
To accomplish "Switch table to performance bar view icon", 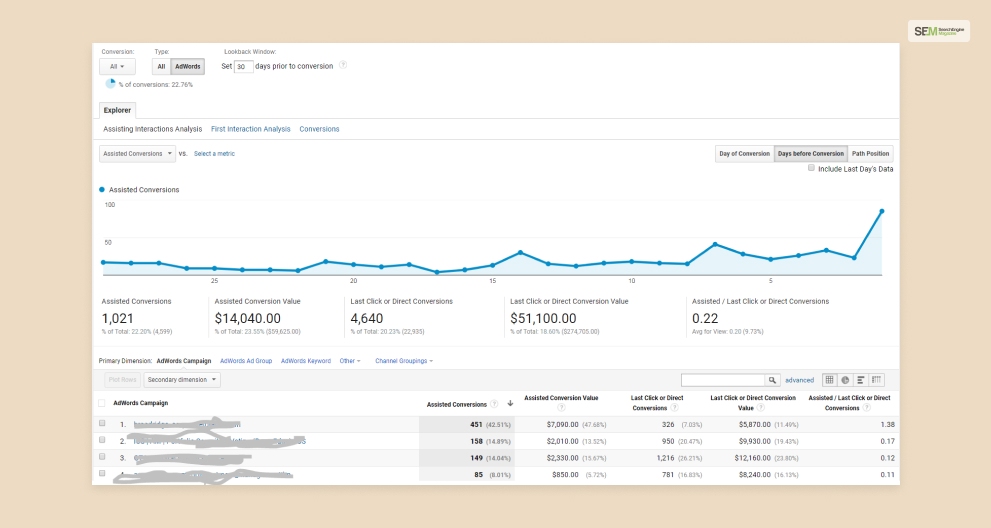I will coord(860,380).
